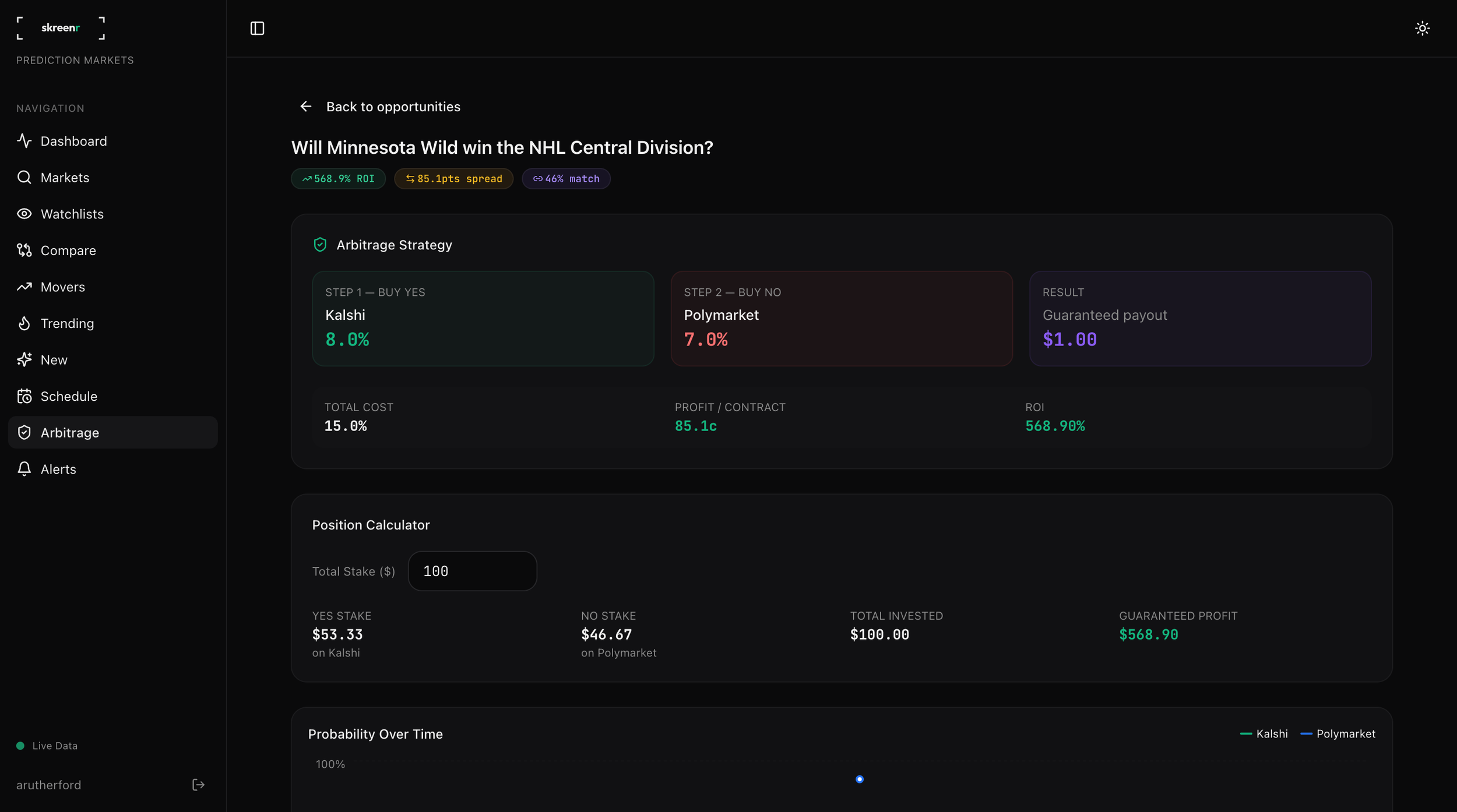Click the Guaranteed payout result card
This screenshot has width=1457, height=812.
pyautogui.click(x=1200, y=318)
